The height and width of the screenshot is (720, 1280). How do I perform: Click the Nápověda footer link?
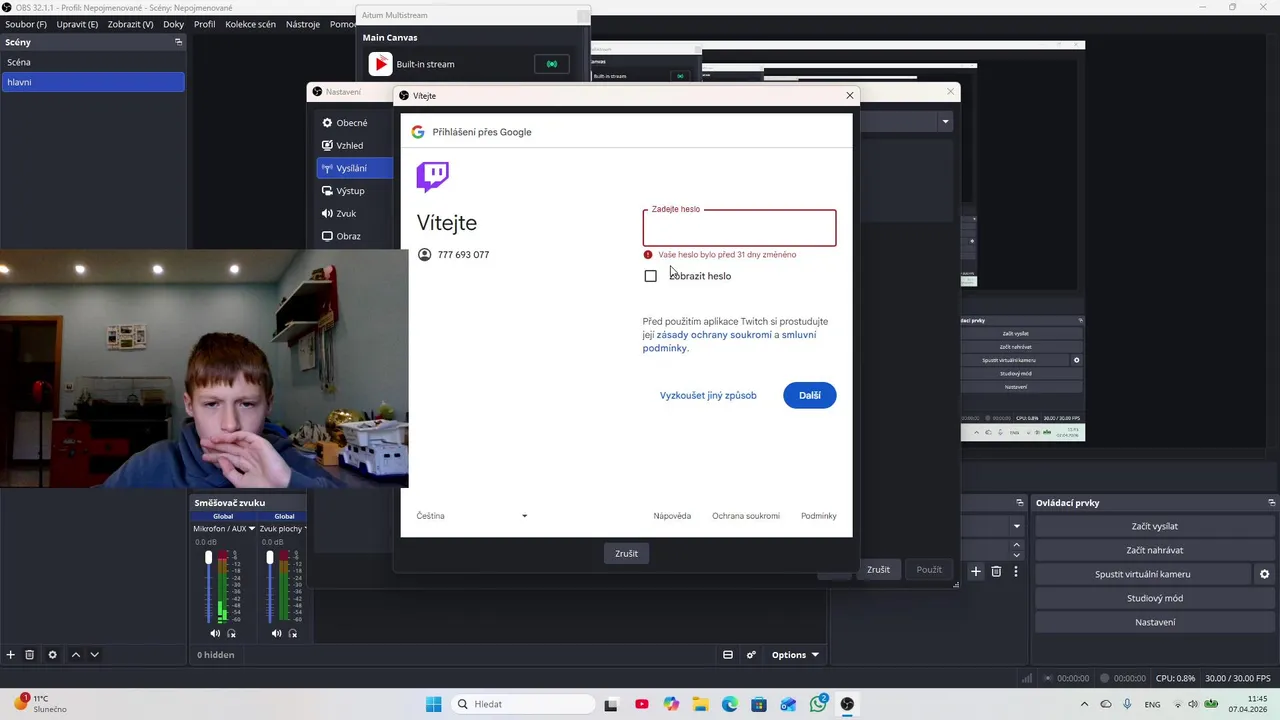click(672, 516)
